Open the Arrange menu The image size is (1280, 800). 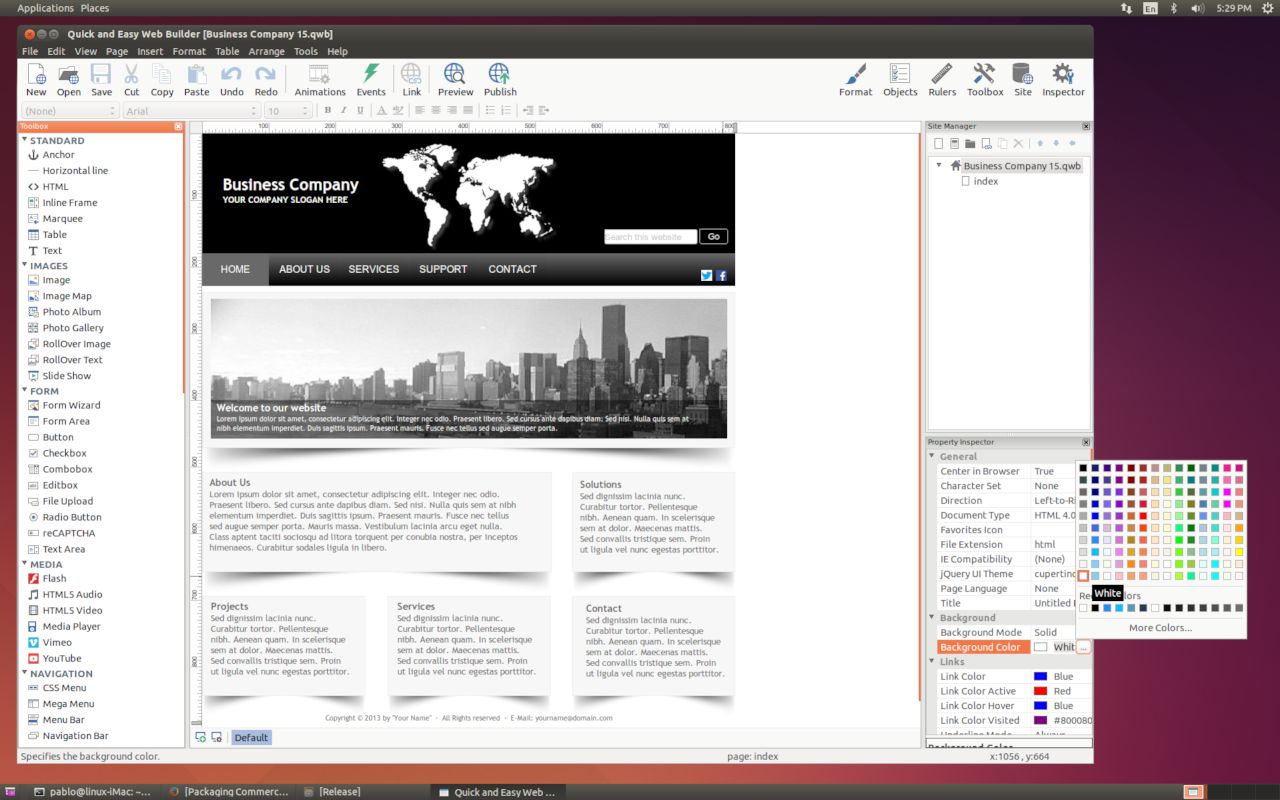pyautogui.click(x=266, y=51)
